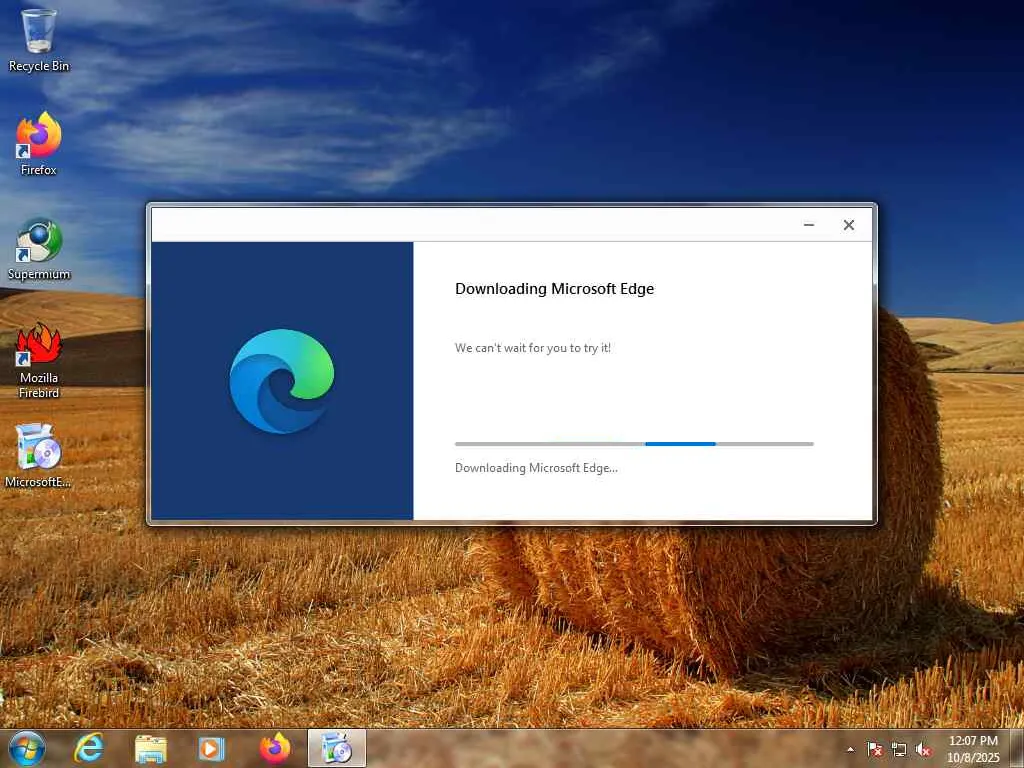Open the network status tray icon
The image size is (1024, 768).
[899, 750]
